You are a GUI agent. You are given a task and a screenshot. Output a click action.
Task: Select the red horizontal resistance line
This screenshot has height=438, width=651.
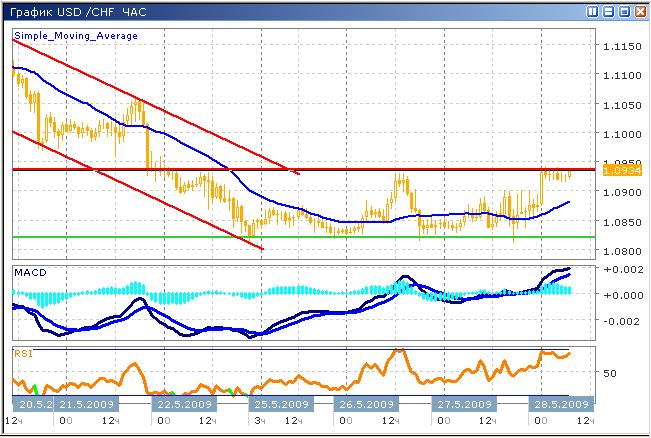coord(450,170)
